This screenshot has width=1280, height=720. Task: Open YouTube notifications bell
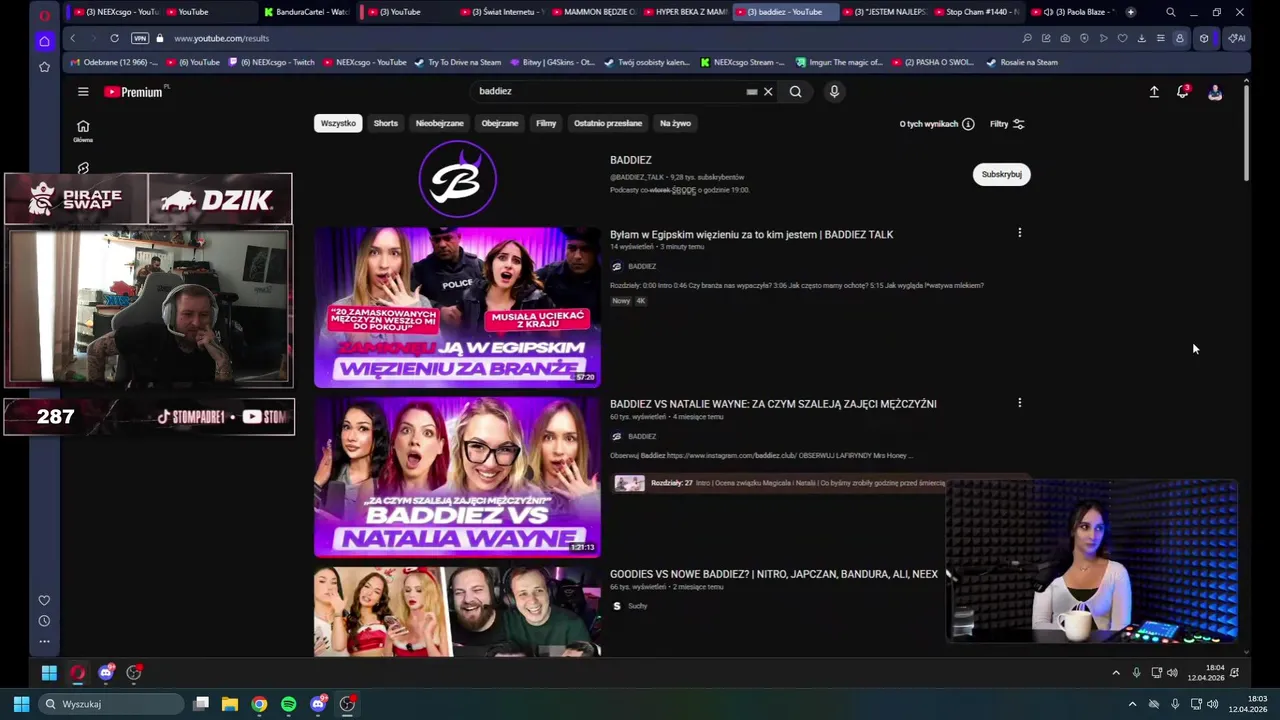pyautogui.click(x=1183, y=92)
